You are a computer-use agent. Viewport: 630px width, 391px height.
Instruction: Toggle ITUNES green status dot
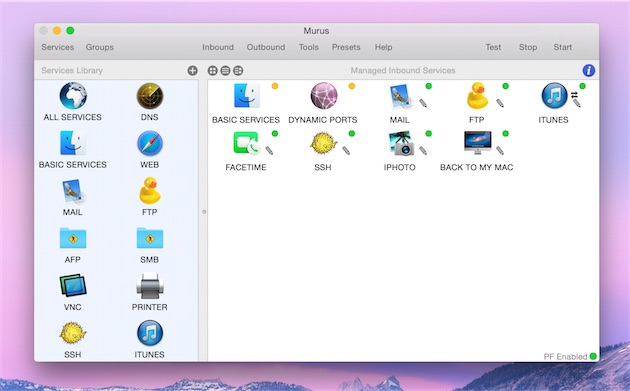[x=583, y=86]
